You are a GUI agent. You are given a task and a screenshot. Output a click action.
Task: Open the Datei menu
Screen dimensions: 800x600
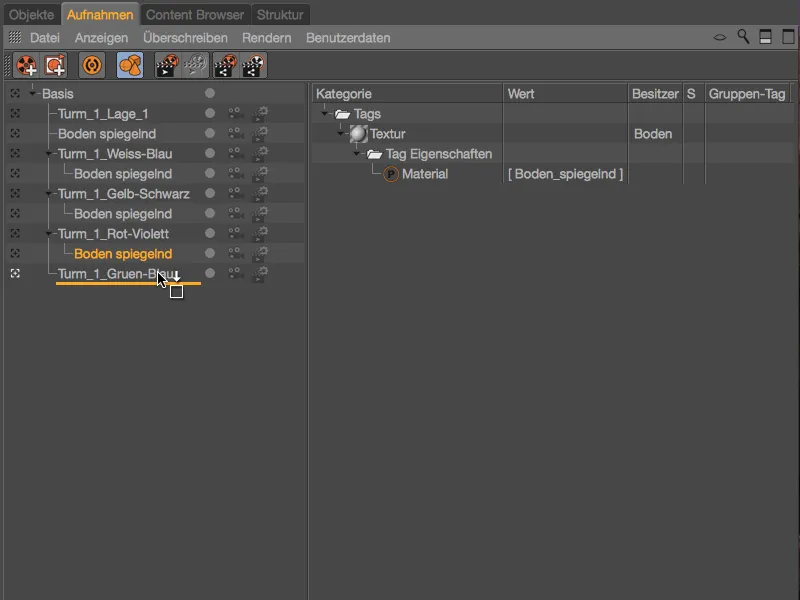tap(45, 38)
